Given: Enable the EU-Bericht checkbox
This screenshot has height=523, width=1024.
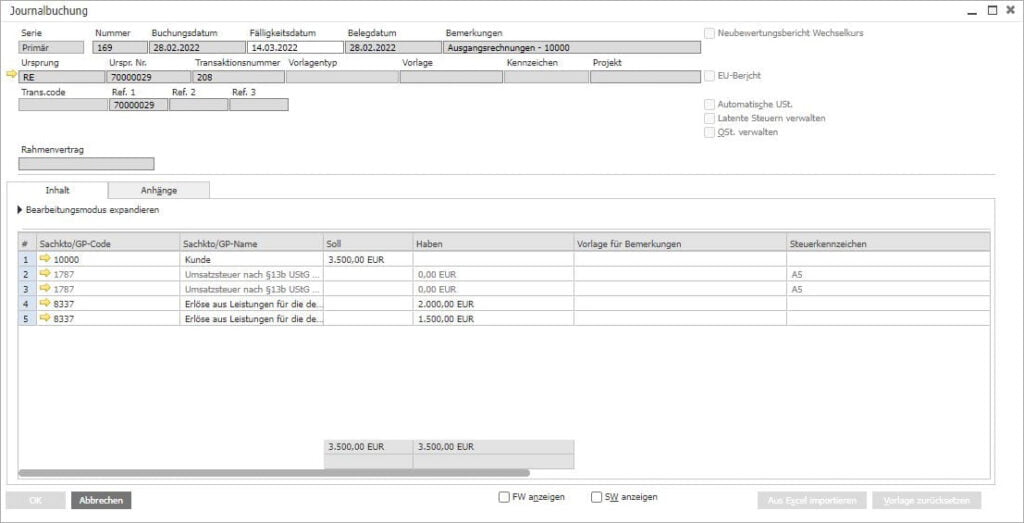Looking at the screenshot, I should click(709, 75).
